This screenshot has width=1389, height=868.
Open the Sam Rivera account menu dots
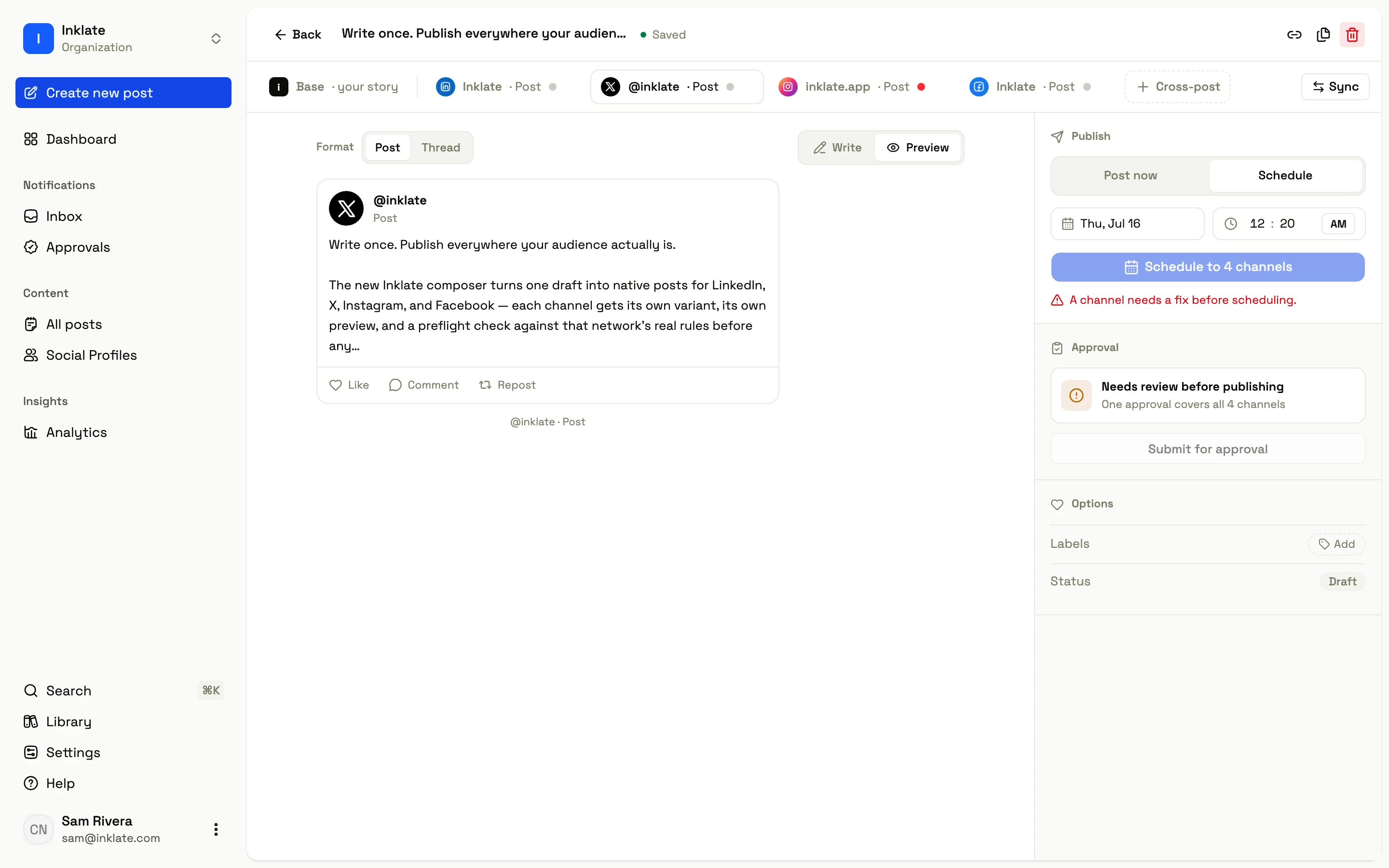pyautogui.click(x=216, y=829)
